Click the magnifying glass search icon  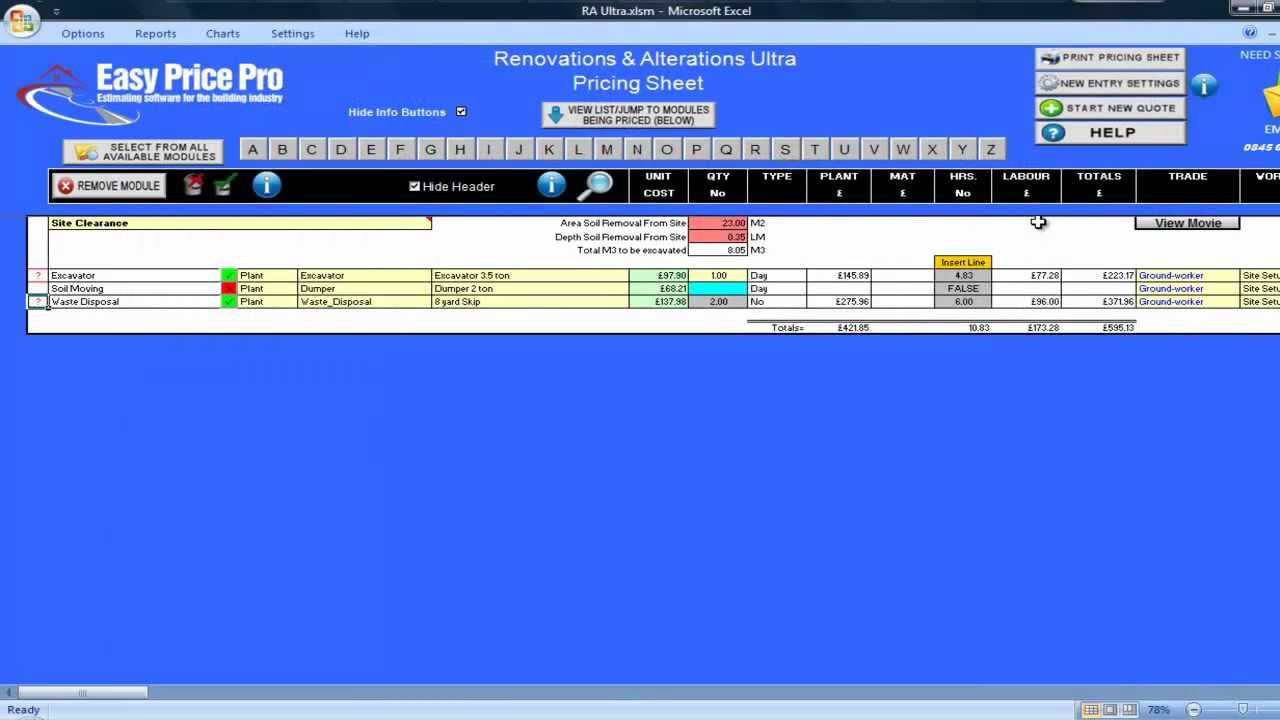[x=597, y=185]
